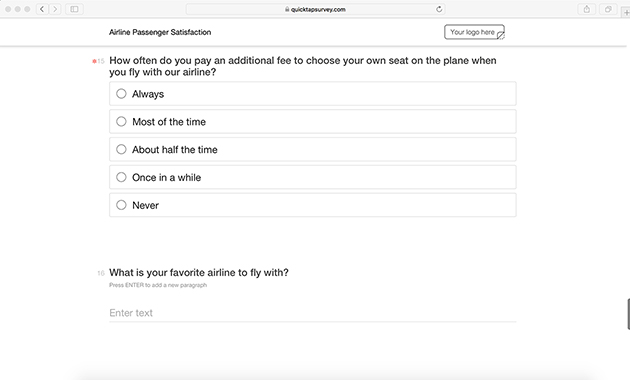Image resolution: width=630 pixels, height=380 pixels.
Task: Click the favorite airline Enter text field
Action: [x=313, y=313]
